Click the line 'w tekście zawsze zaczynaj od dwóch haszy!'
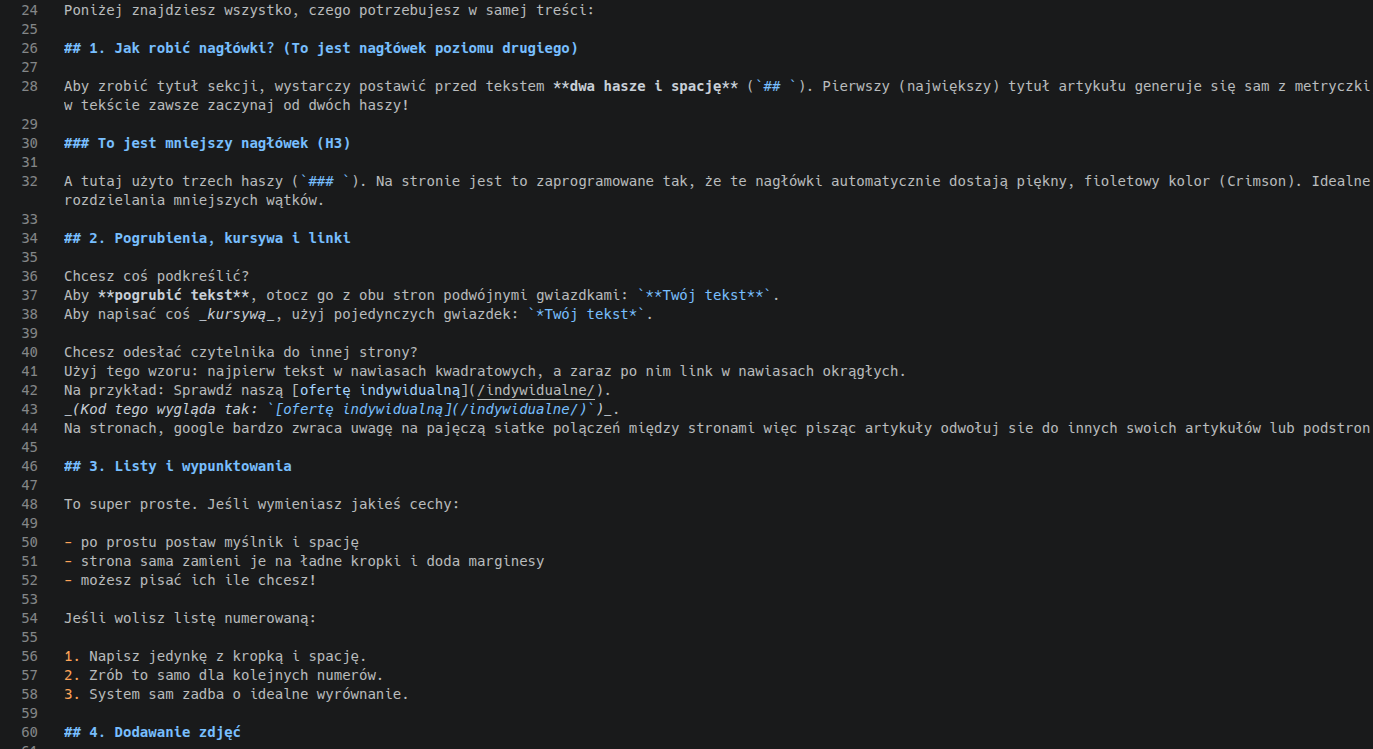The width and height of the screenshot is (1373, 749). 236,105
